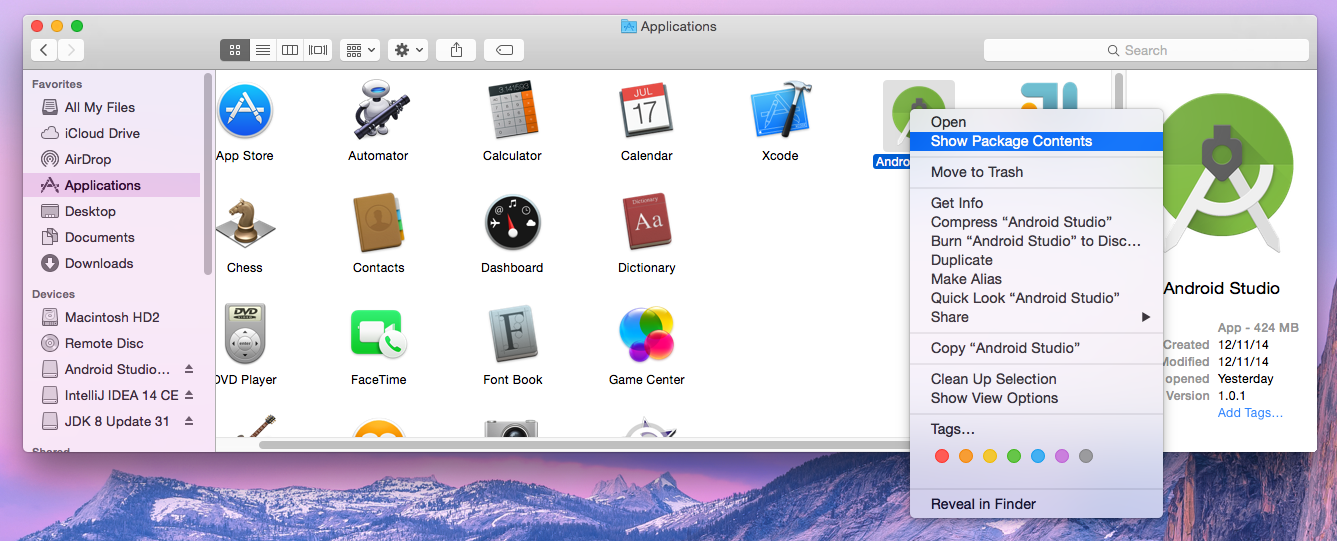
Task: Select the Xcode app icon
Action: 780,110
